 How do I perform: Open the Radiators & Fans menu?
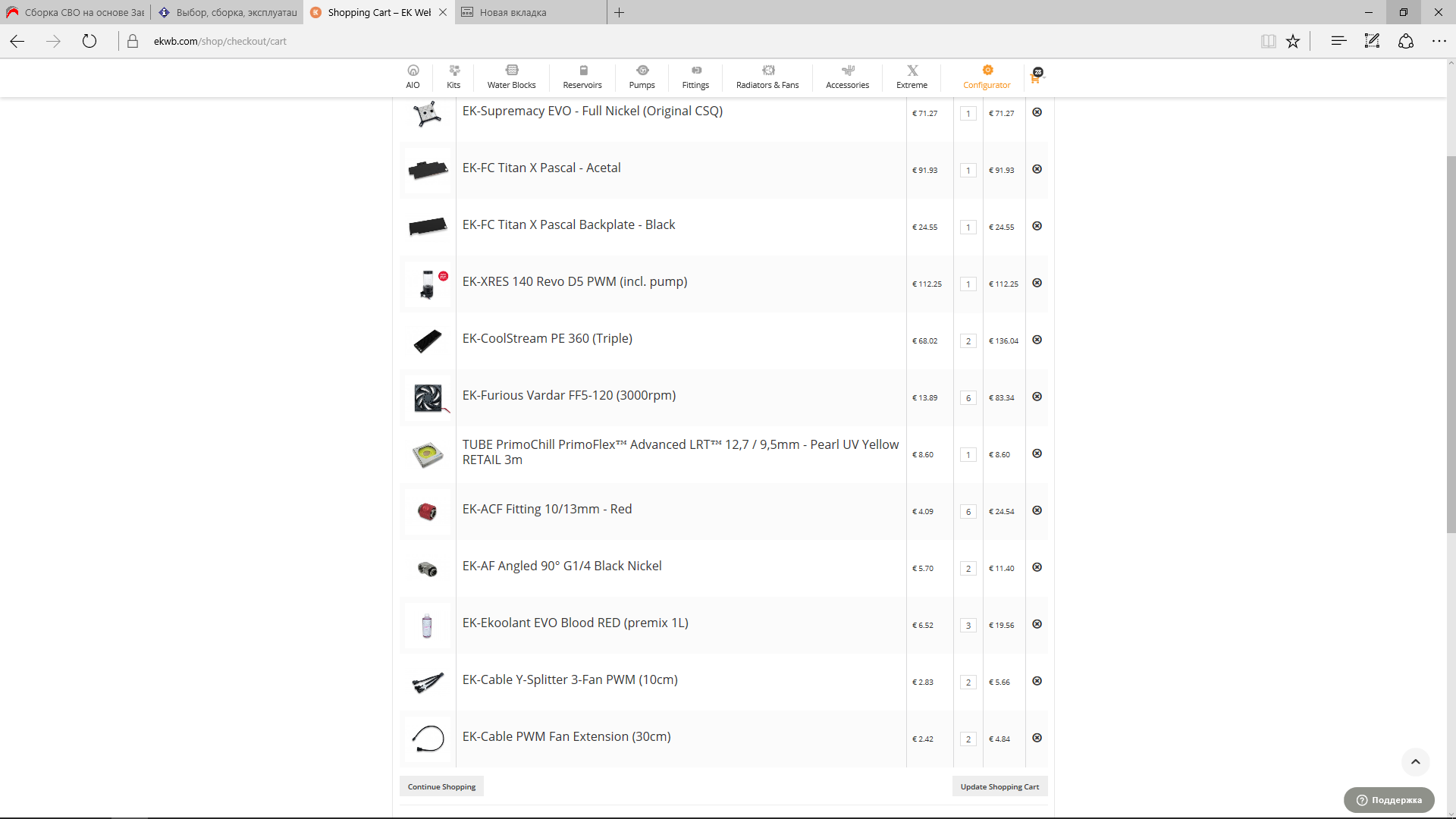pos(767,77)
